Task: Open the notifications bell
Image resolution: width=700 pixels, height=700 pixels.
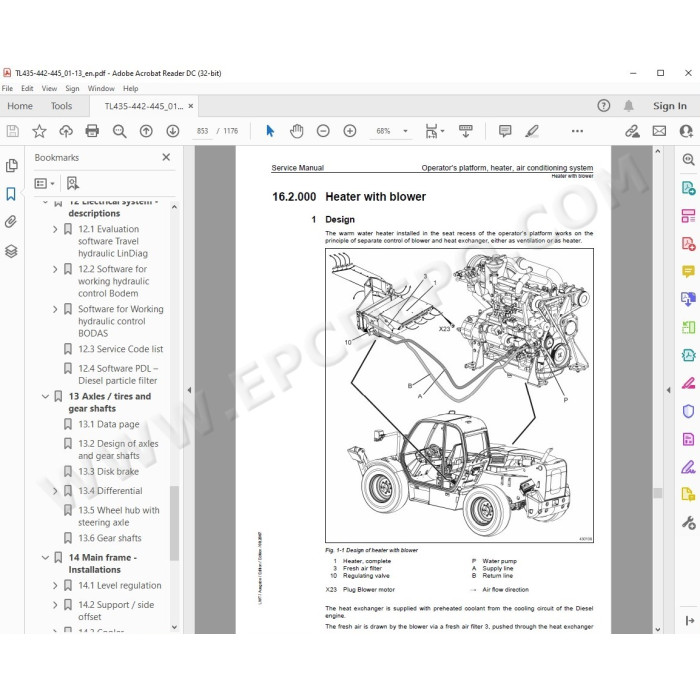Action: pyautogui.click(x=629, y=106)
